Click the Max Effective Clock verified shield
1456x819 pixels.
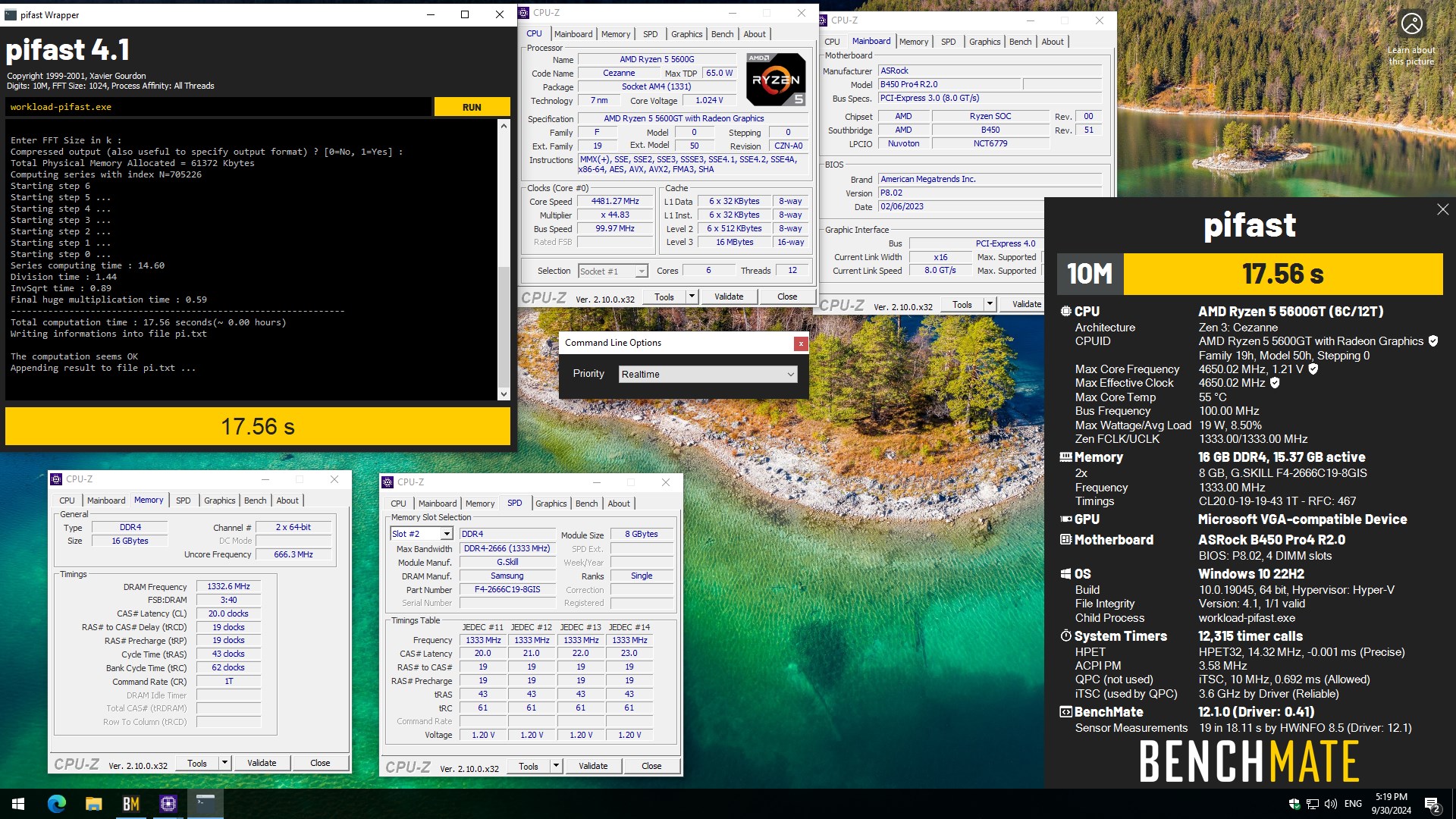[x=1275, y=383]
